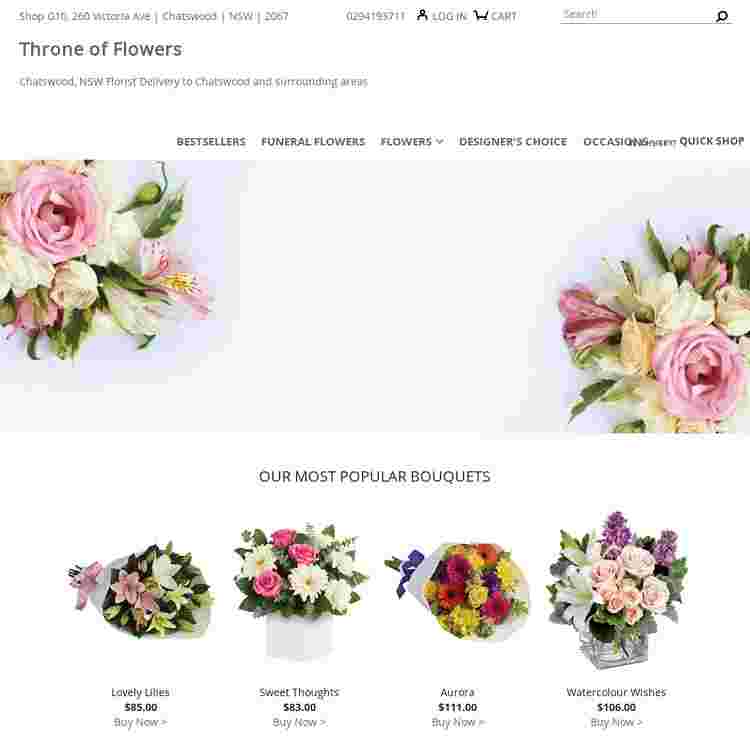The height and width of the screenshot is (750, 750).
Task: Click the Throne of Flowers site title
Action: click(x=100, y=49)
